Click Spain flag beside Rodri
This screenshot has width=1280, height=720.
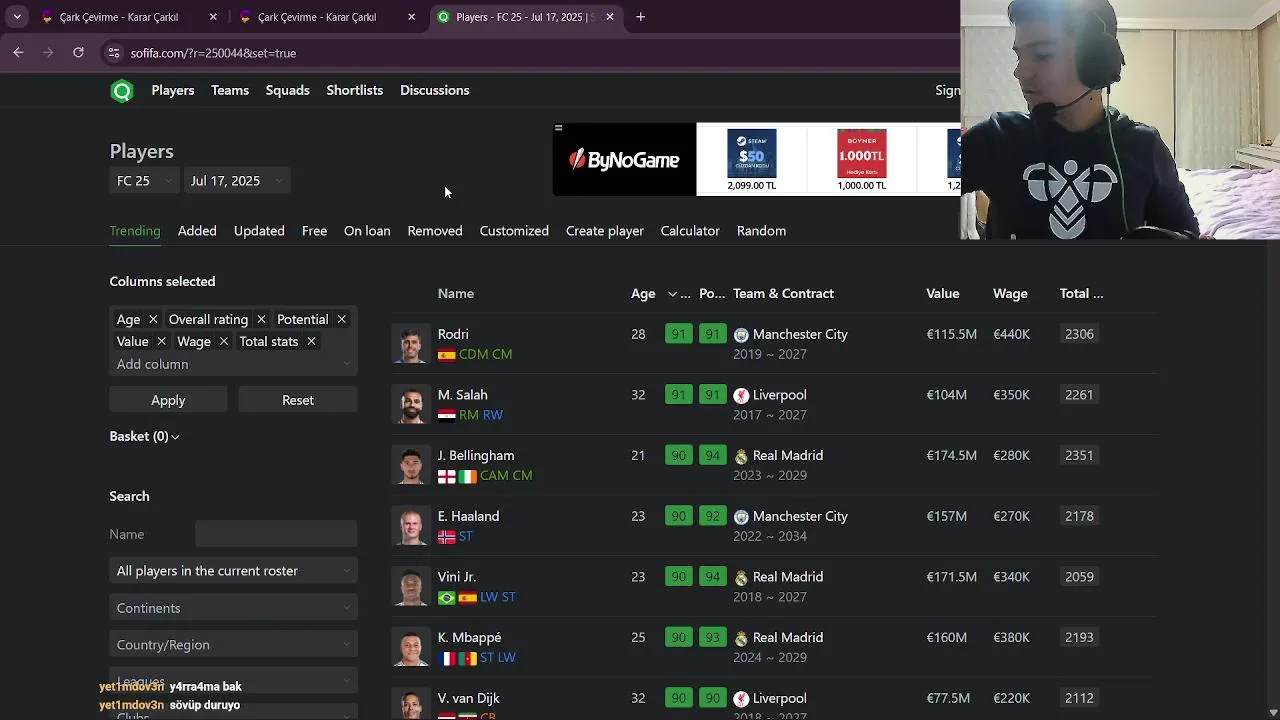pos(447,355)
